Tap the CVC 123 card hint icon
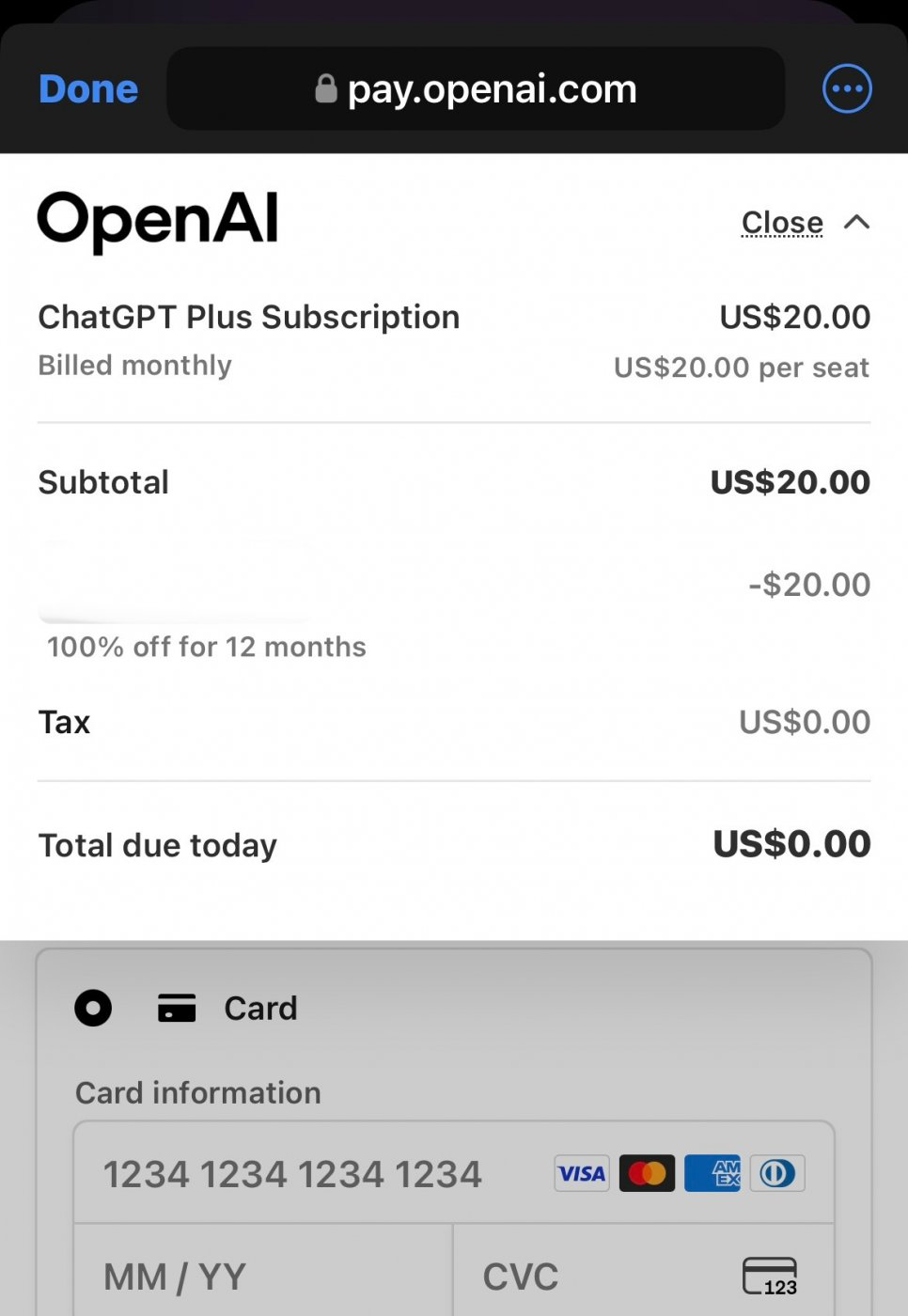908x1316 pixels. [769, 1277]
